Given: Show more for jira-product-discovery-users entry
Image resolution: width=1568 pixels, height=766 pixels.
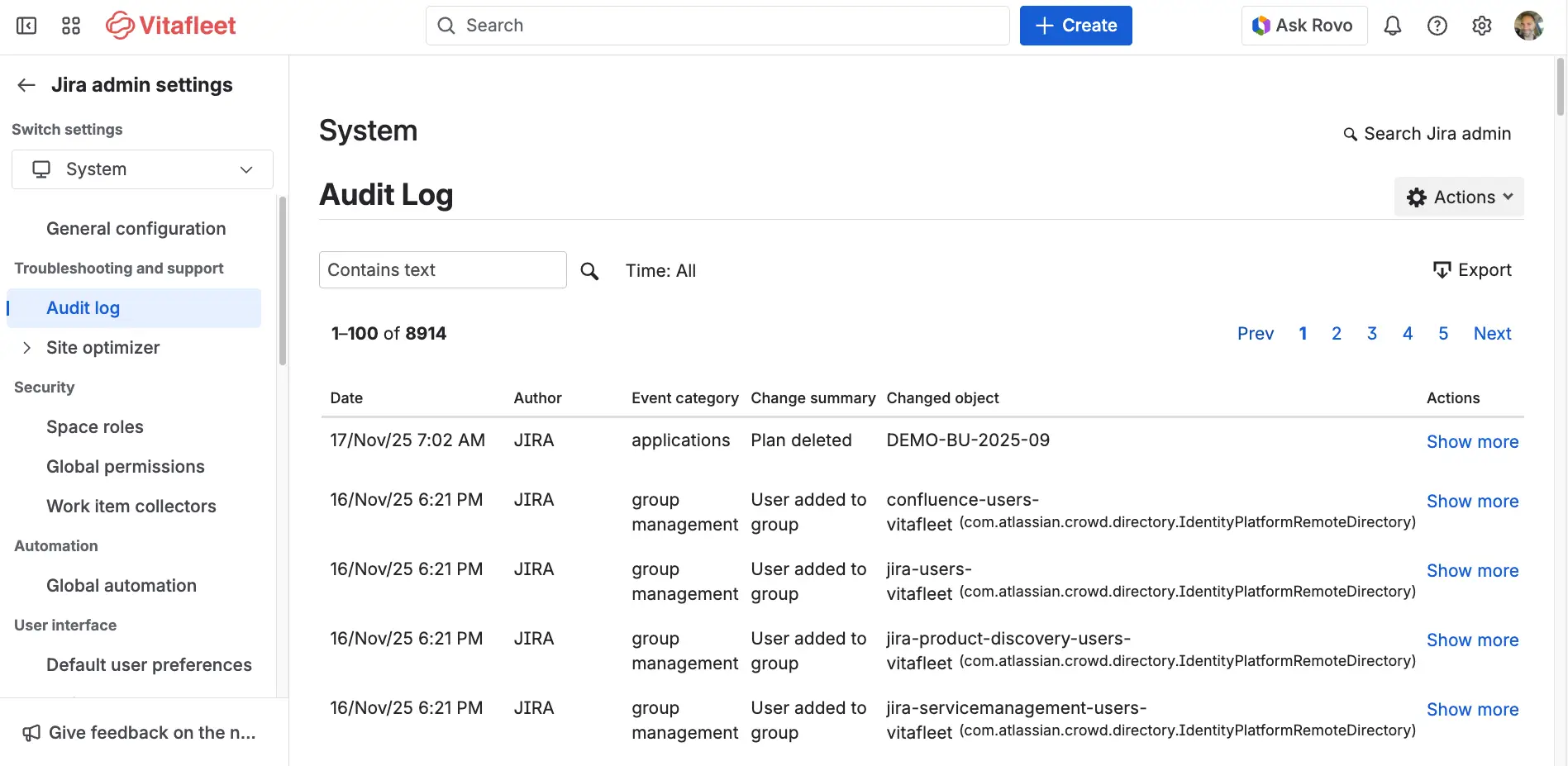Looking at the screenshot, I should 1472,640.
